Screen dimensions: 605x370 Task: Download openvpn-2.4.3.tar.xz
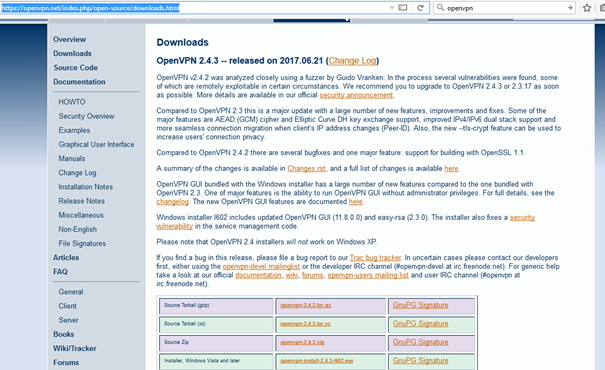pos(305,324)
